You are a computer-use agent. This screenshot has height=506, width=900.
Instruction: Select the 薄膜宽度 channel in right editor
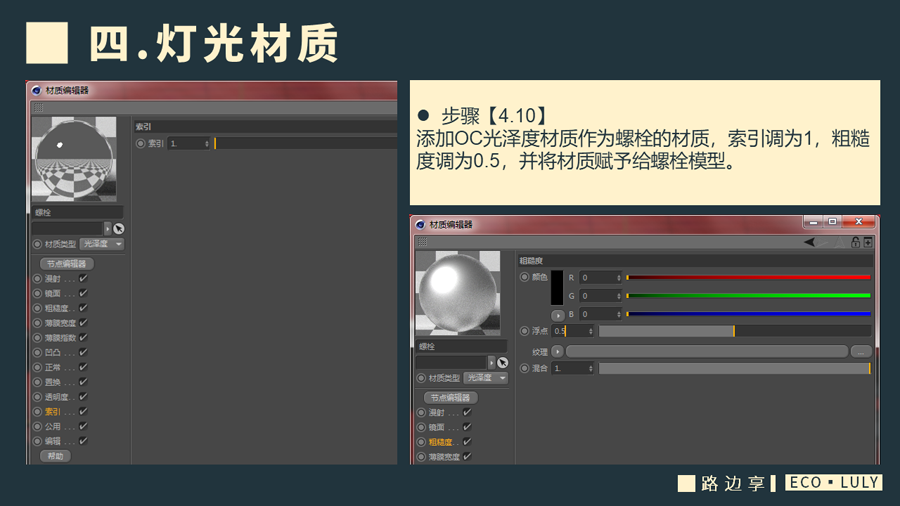tap(444, 457)
